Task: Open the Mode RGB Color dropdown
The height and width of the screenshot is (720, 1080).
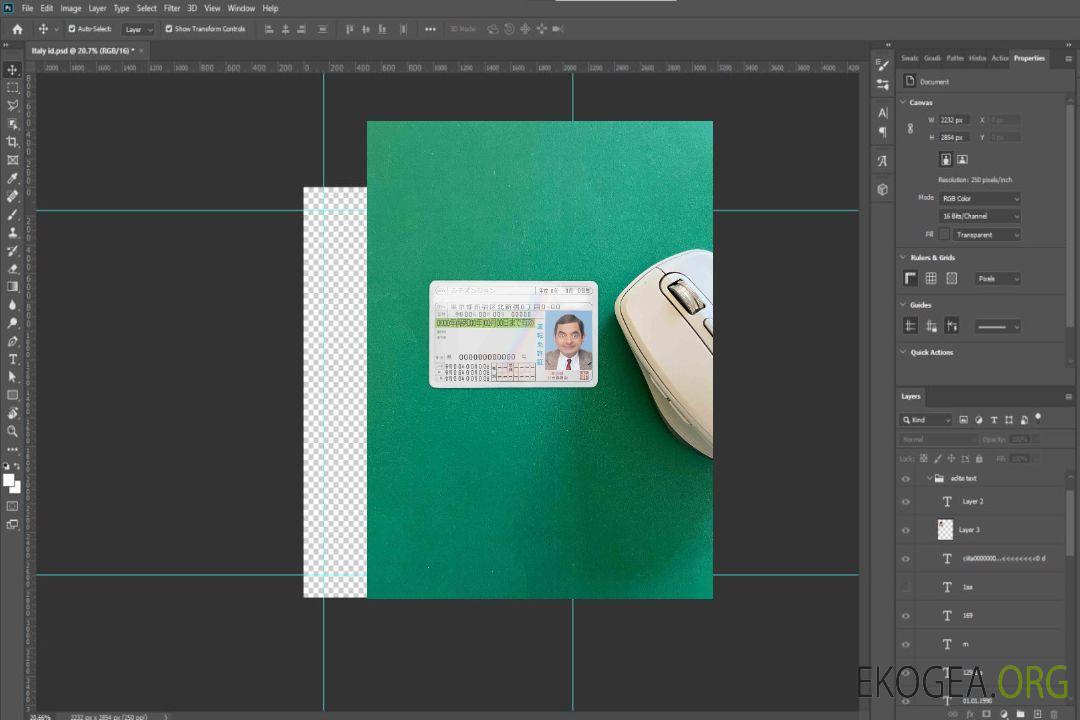Action: pyautogui.click(x=979, y=198)
